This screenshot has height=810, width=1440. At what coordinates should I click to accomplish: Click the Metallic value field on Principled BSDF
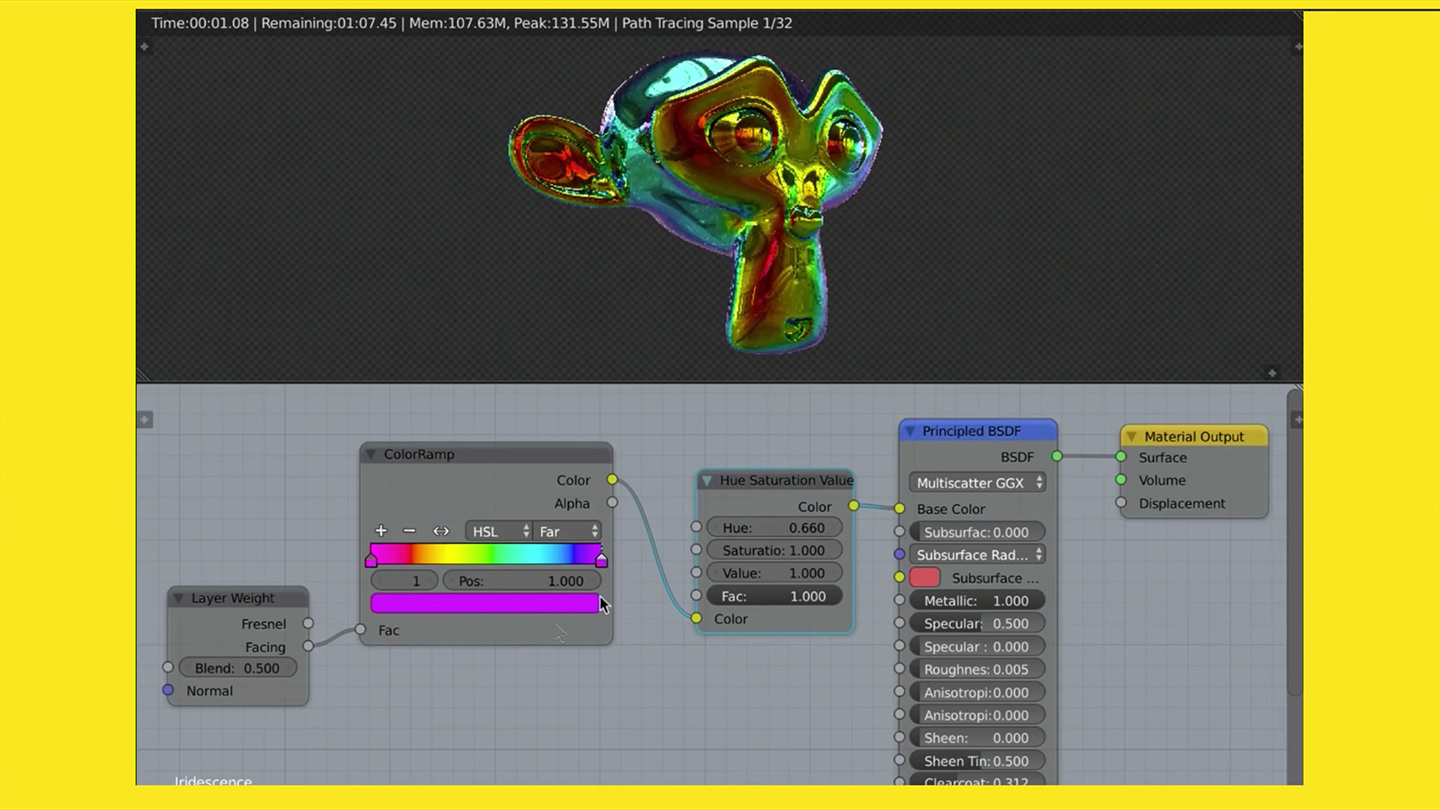coord(976,600)
